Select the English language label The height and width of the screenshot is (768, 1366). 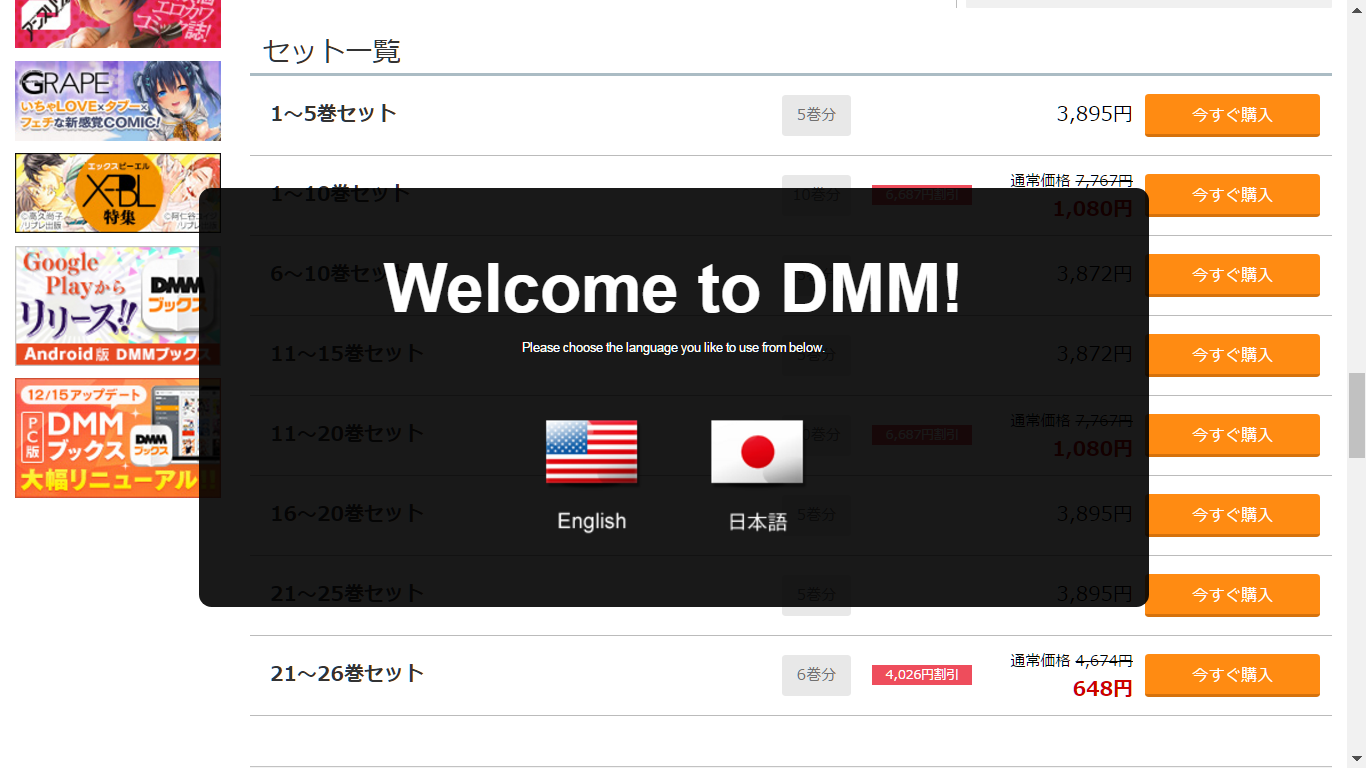pos(592,521)
